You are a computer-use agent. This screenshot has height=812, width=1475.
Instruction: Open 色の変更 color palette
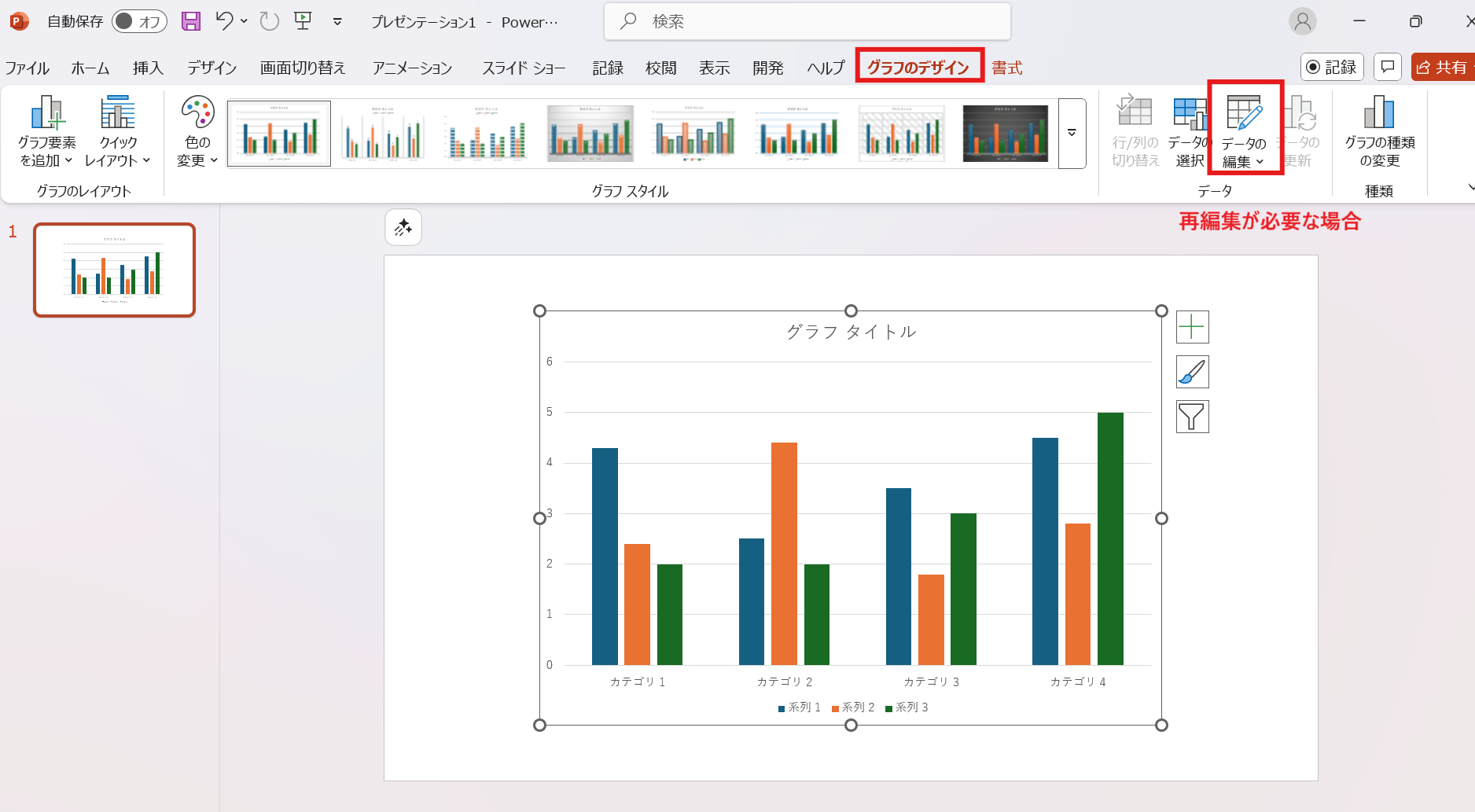(x=197, y=130)
